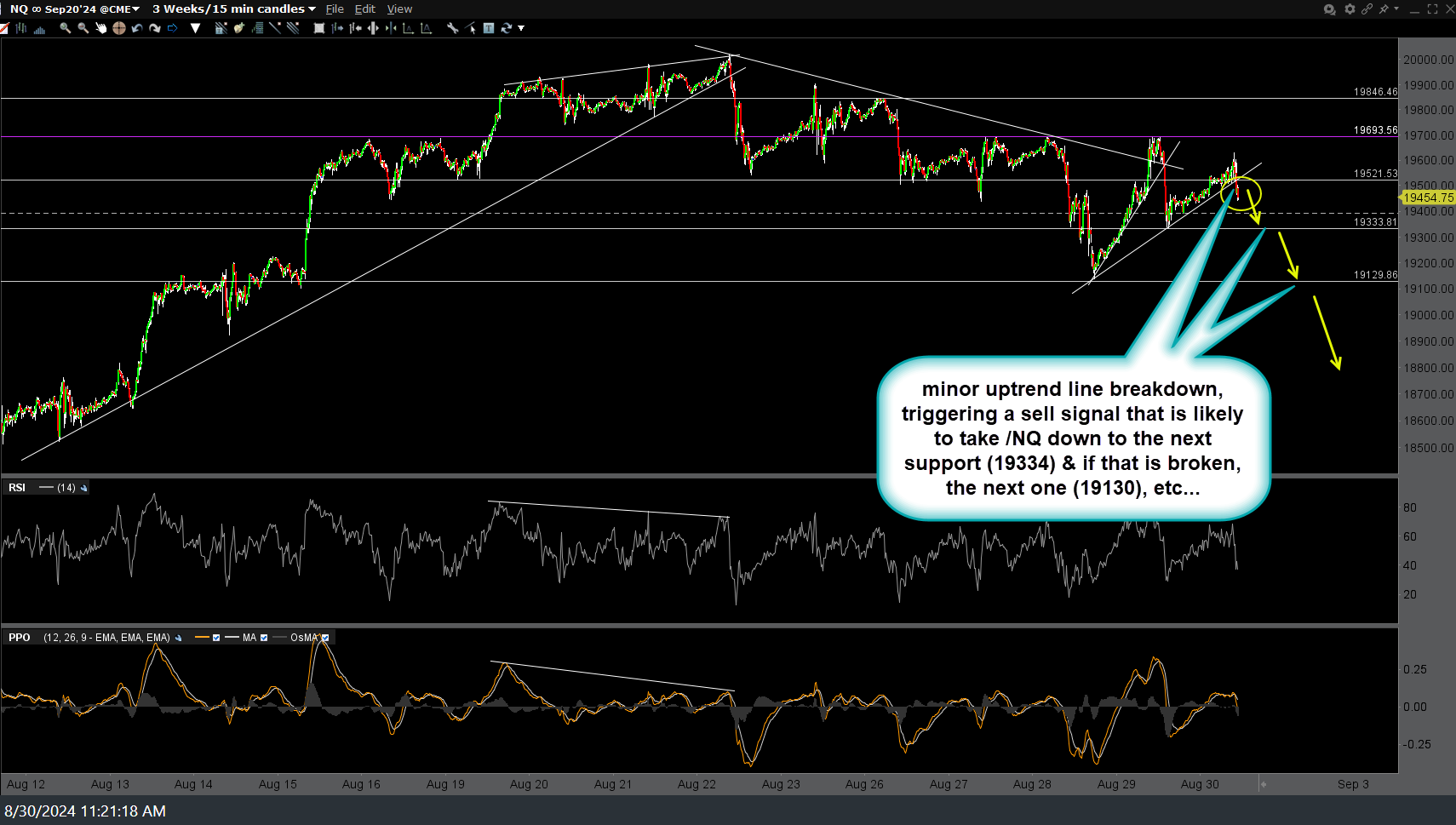Viewport: 1456px width, 825px height.
Task: Activate the zoom-in magnifier tool
Action: click(x=65, y=28)
